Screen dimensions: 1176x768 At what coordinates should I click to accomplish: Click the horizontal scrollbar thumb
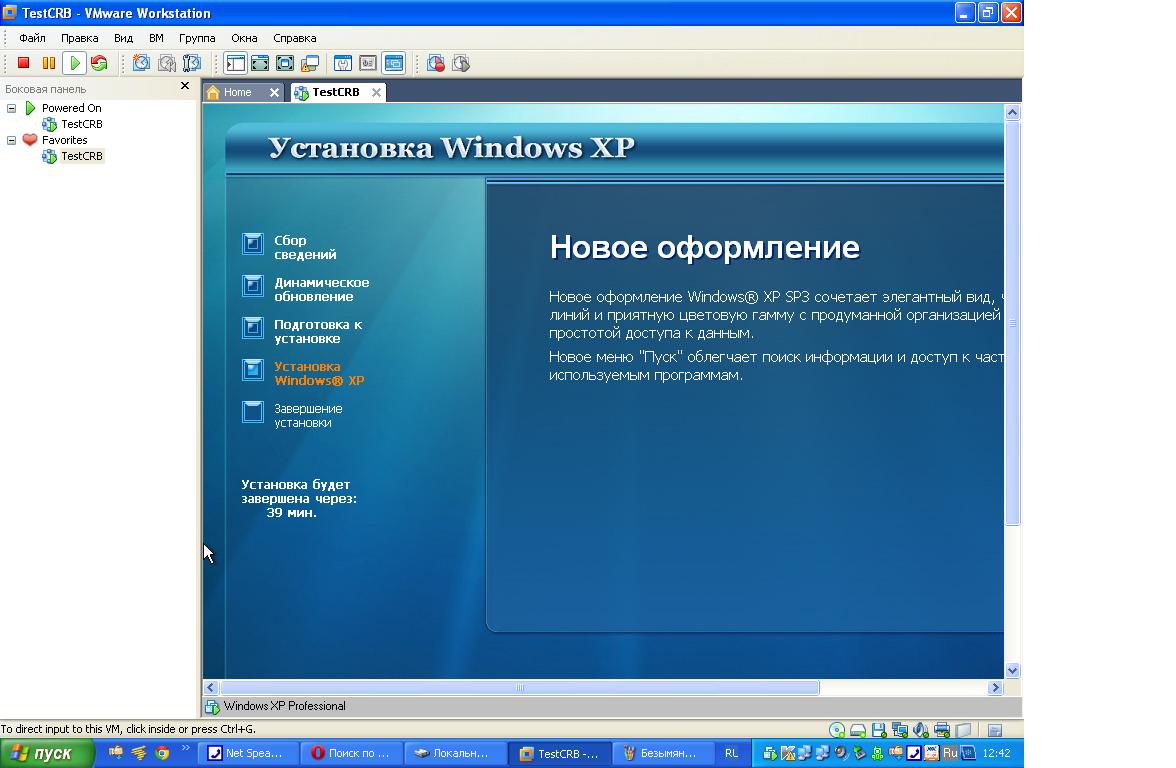(520, 687)
